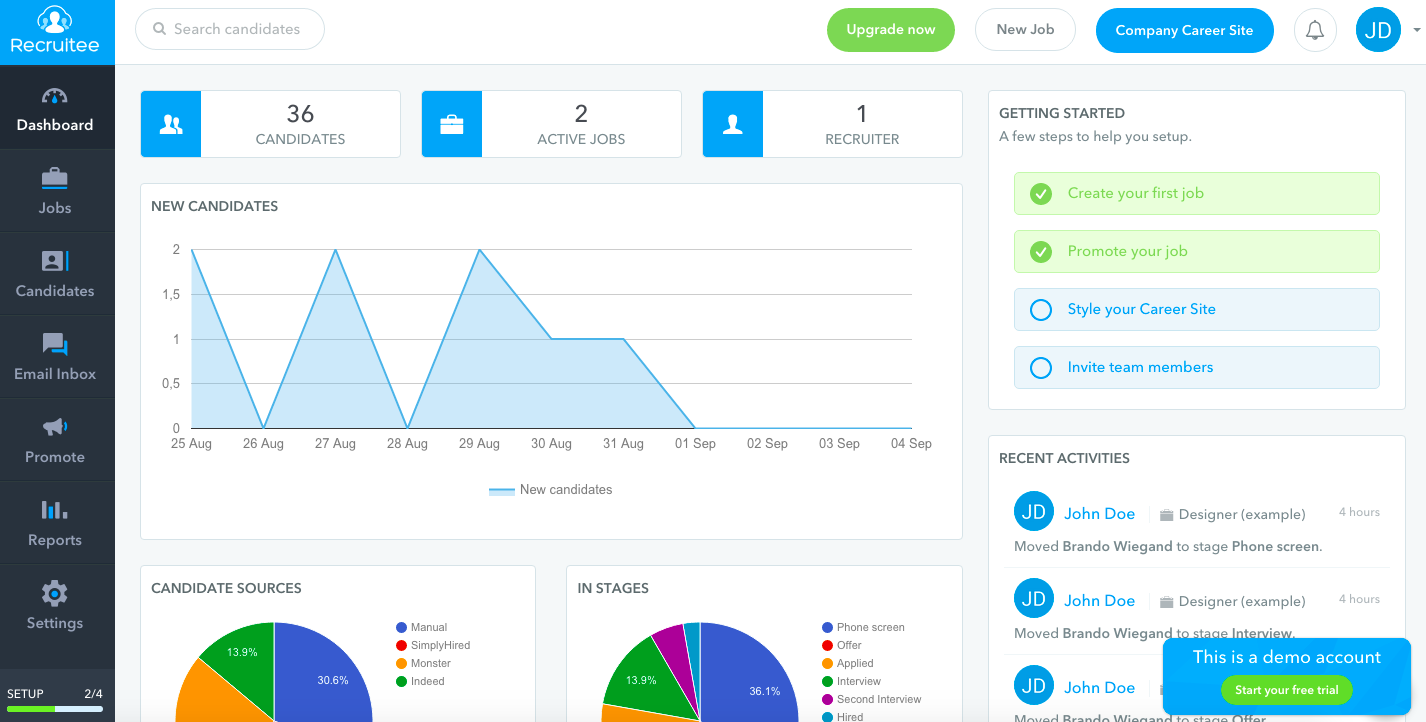Click the Recruitee logo
The image size is (1426, 722).
(x=57, y=32)
